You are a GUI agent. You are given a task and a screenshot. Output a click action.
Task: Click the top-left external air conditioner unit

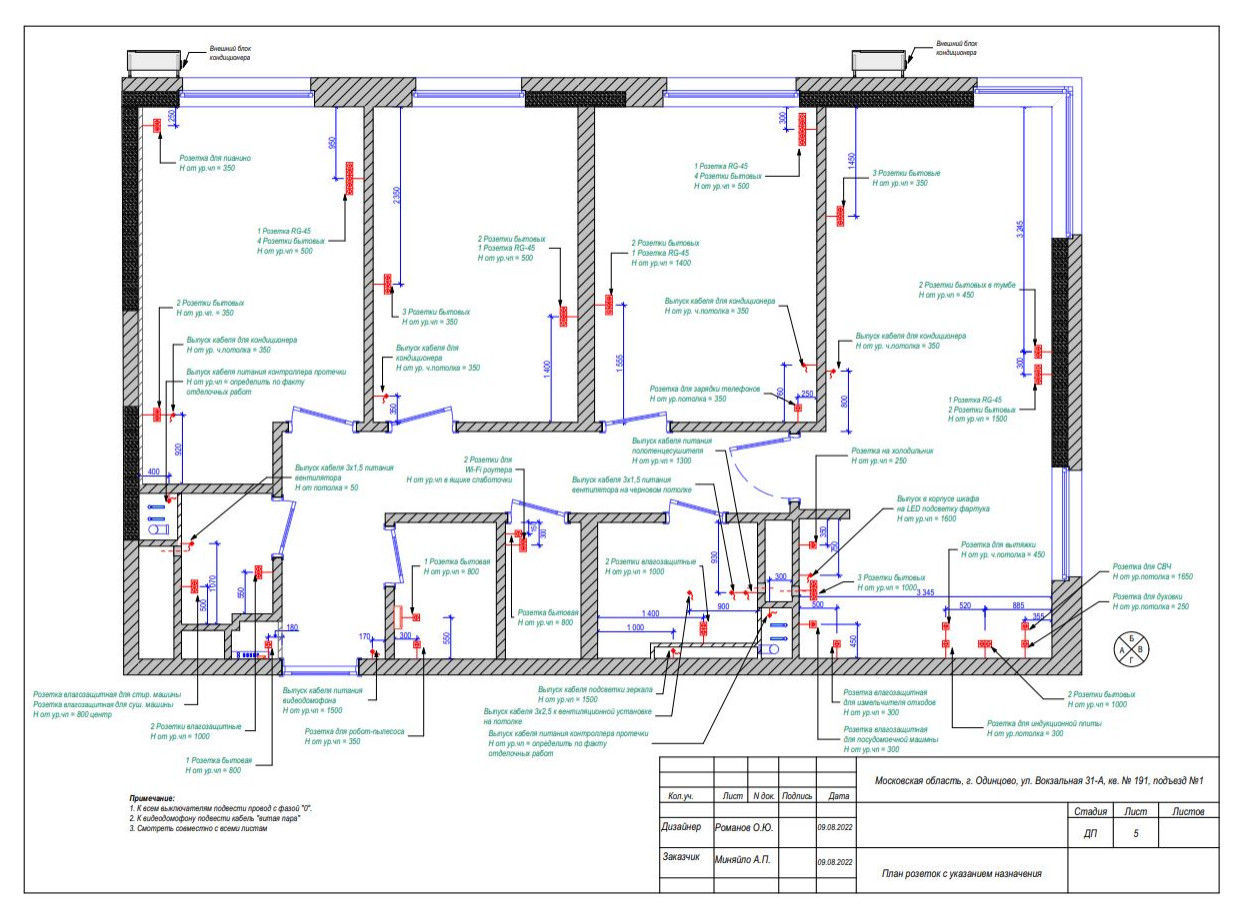pos(152,60)
